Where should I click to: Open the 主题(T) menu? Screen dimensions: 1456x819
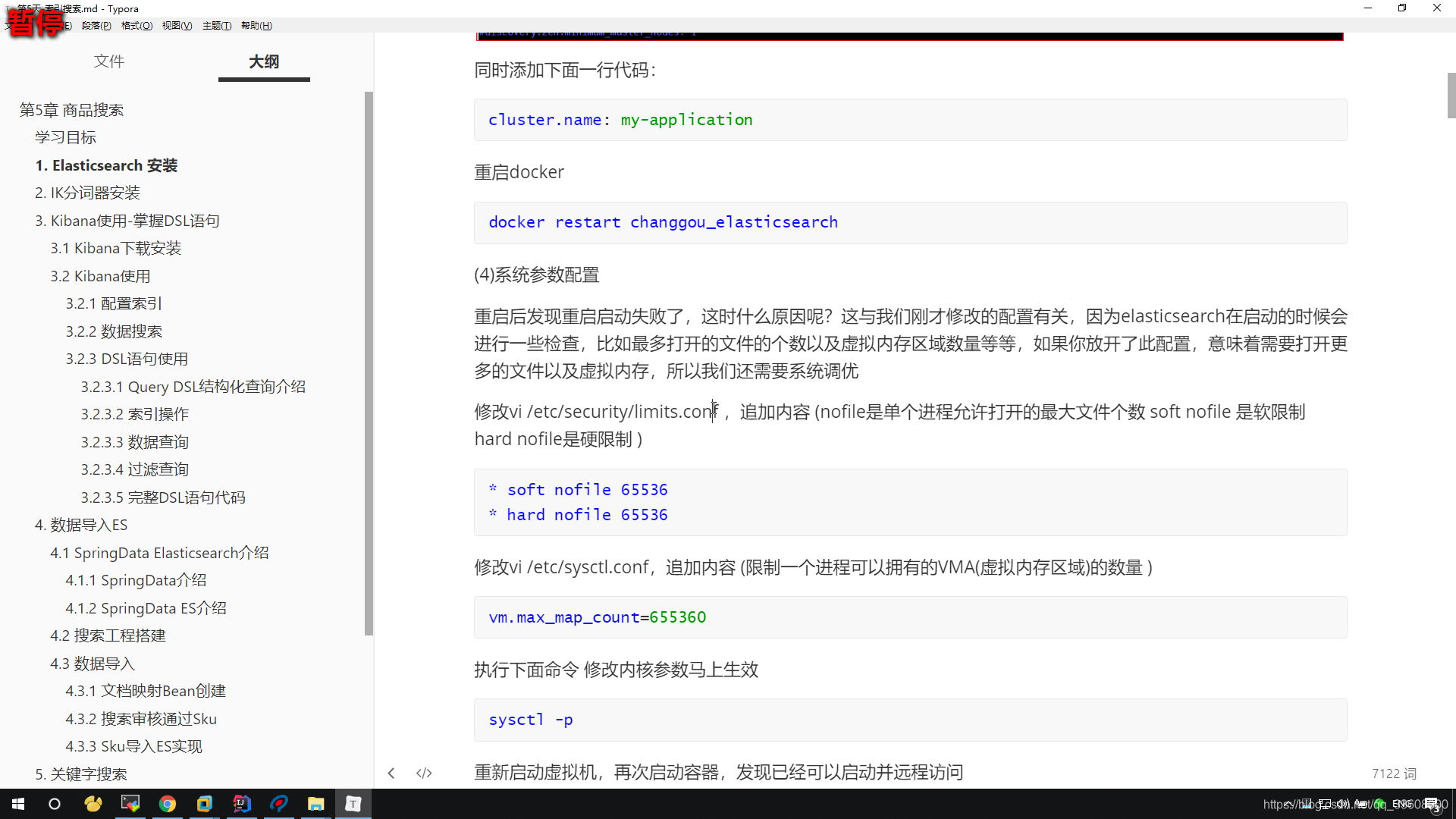click(x=217, y=25)
